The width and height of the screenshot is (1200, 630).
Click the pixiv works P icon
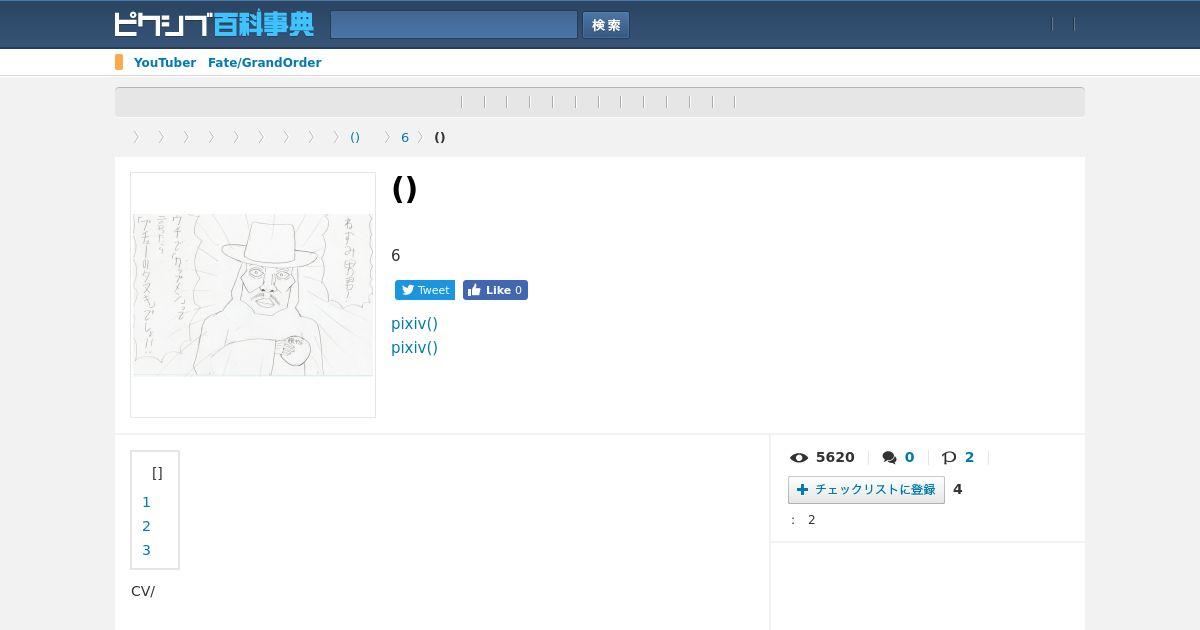(x=949, y=458)
